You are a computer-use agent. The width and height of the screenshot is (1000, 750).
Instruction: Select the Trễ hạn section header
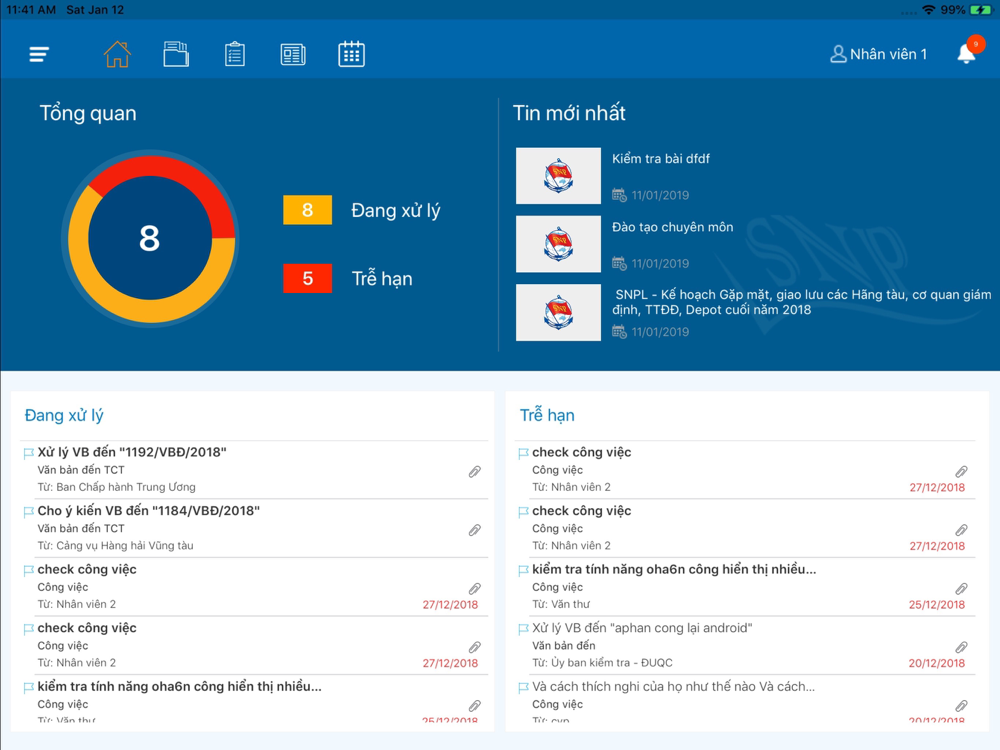click(x=547, y=415)
